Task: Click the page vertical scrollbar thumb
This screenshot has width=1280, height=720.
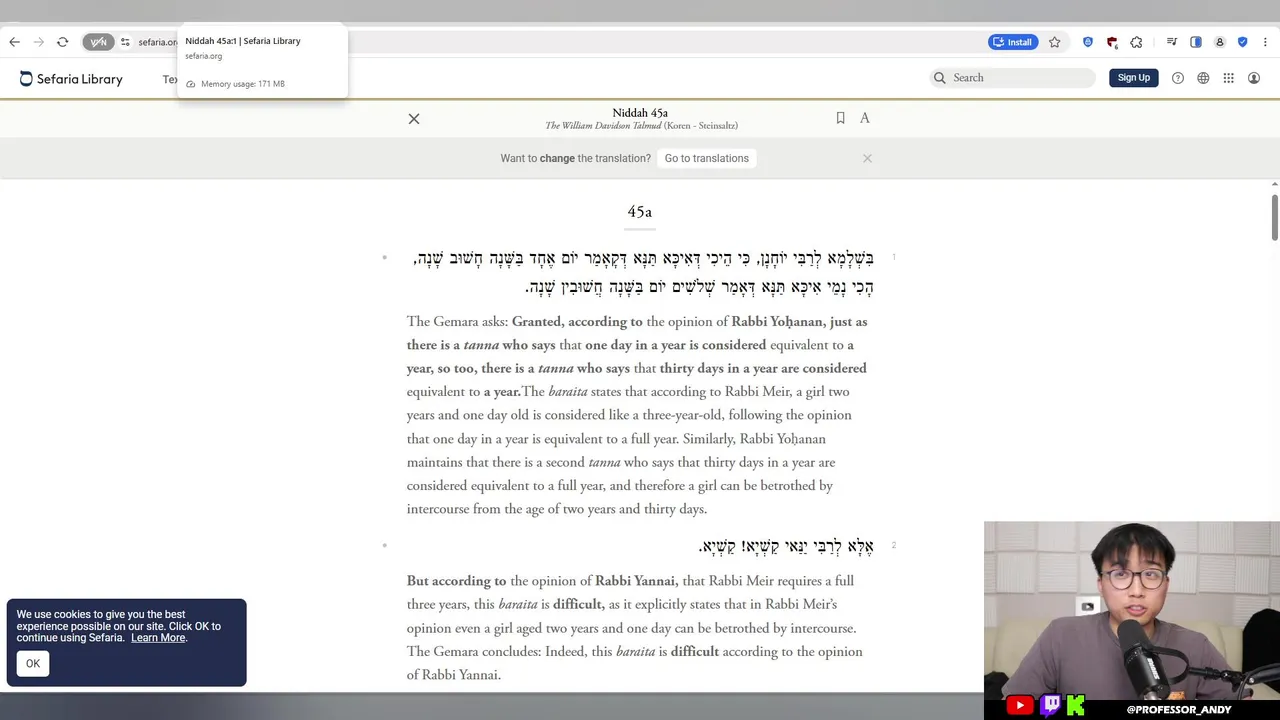Action: click(x=1275, y=215)
